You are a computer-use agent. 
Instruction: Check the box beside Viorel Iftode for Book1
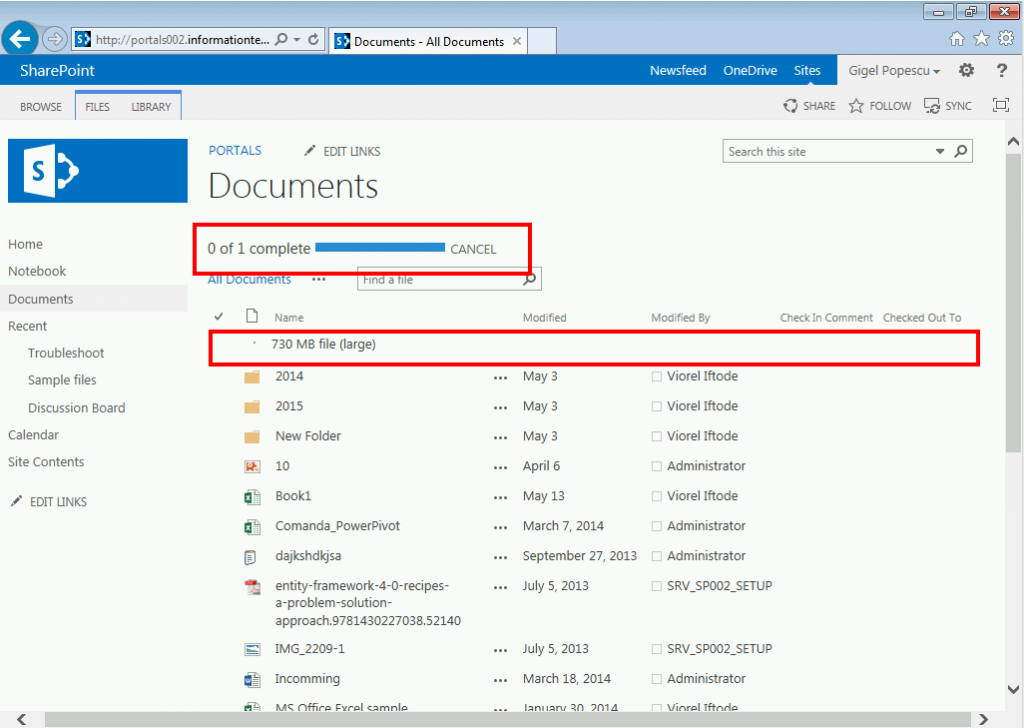(655, 496)
